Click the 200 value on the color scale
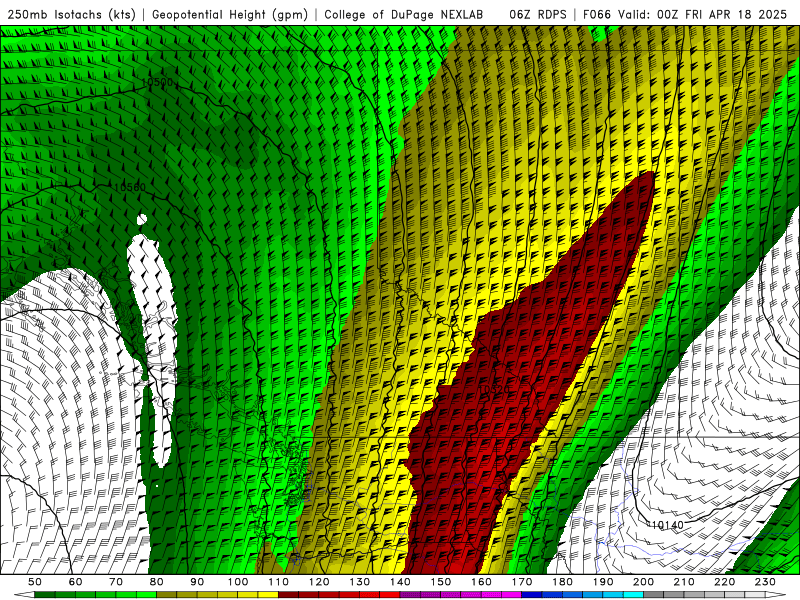This screenshot has width=800, height=600. pyautogui.click(x=643, y=582)
